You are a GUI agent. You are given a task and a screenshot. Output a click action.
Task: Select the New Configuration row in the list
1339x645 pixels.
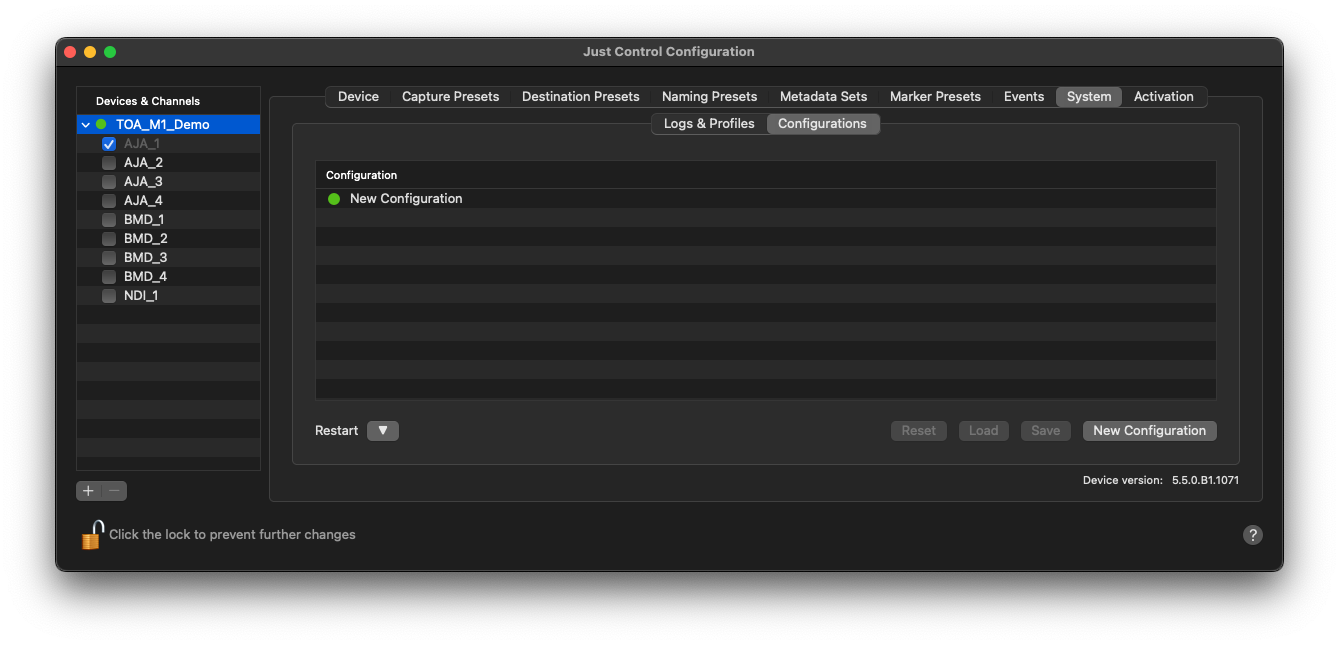766,199
